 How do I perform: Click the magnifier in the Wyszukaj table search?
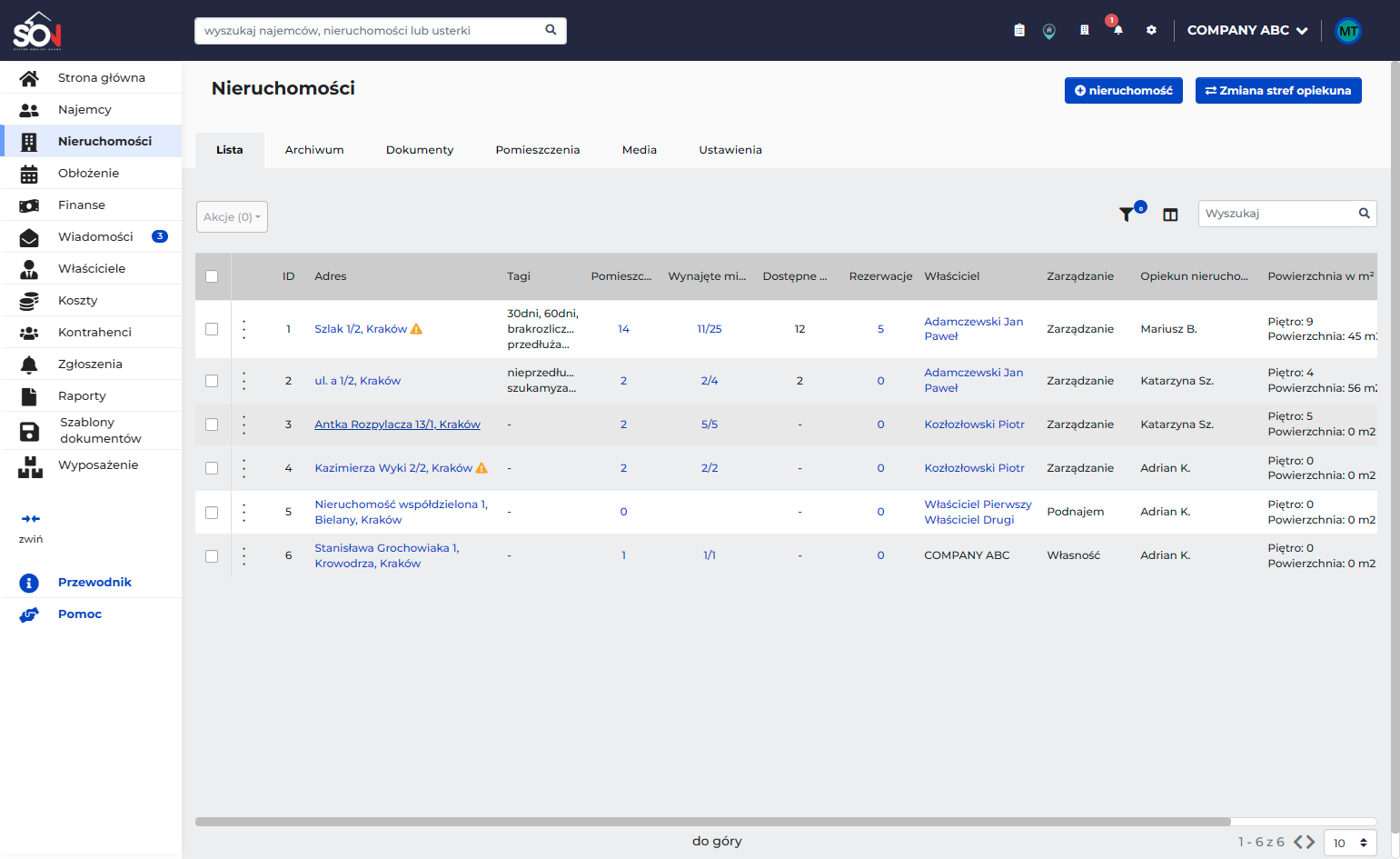[1364, 214]
